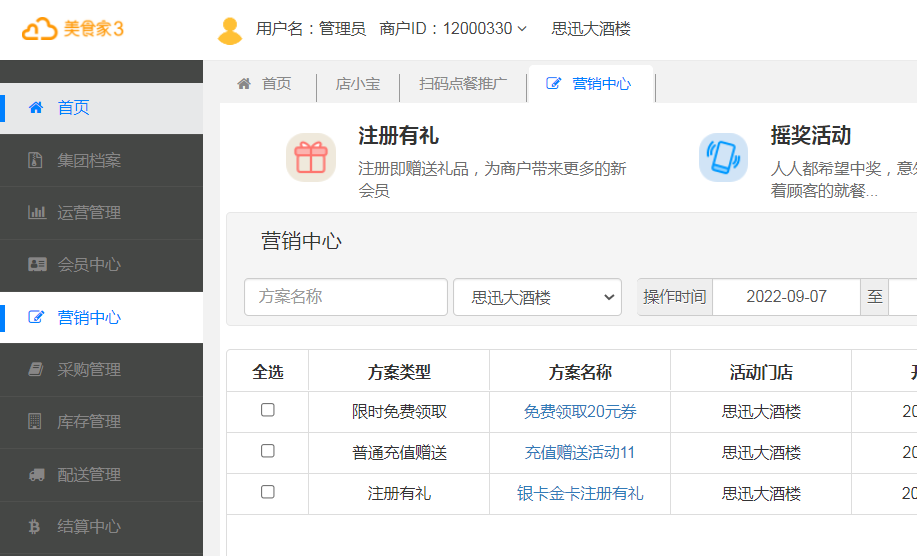Screen dimensions: 917x556
Task: Click the 2022-09-07 start date field
Action: tap(786, 297)
